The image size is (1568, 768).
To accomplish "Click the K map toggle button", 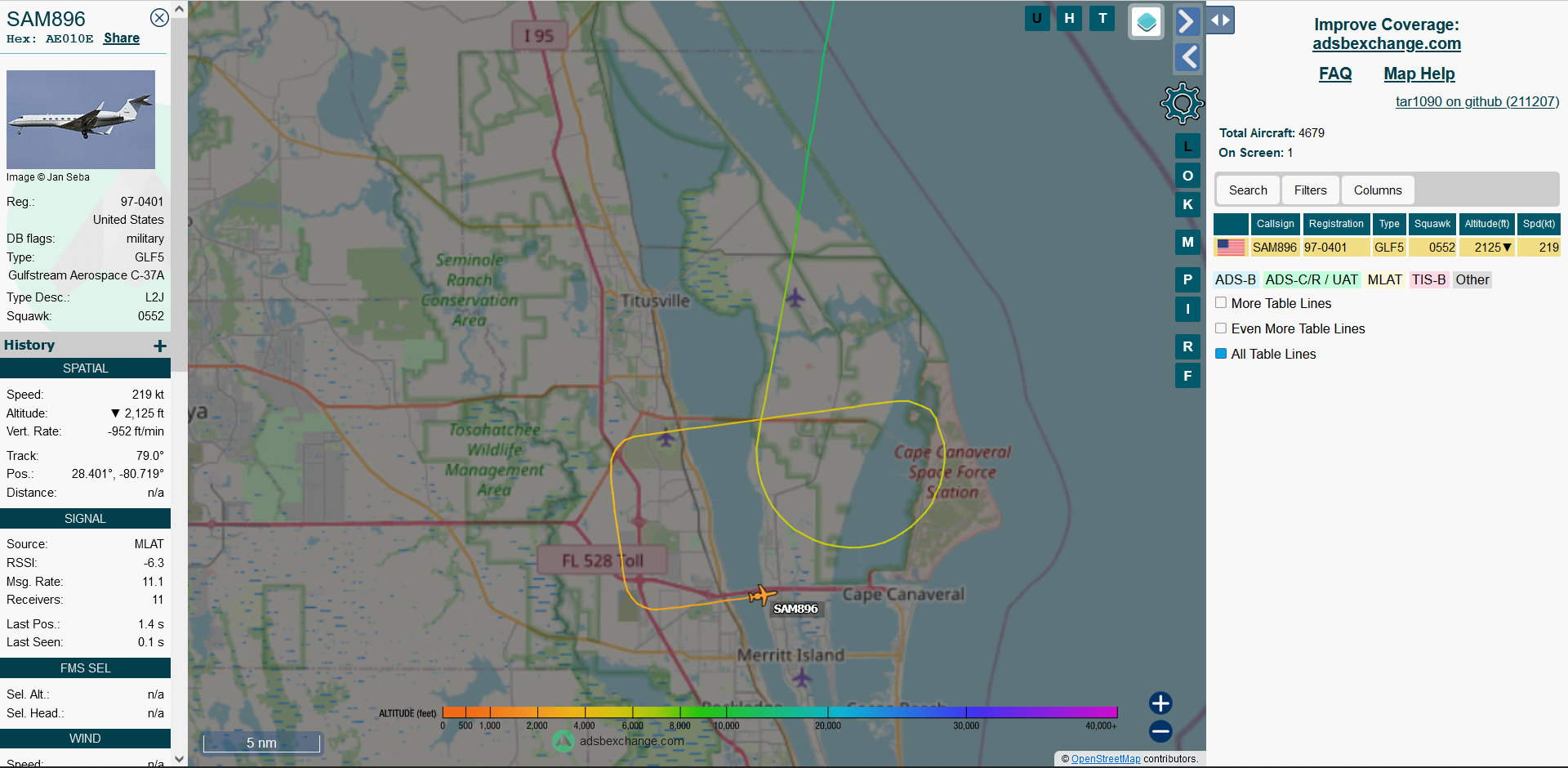I will point(1187,204).
